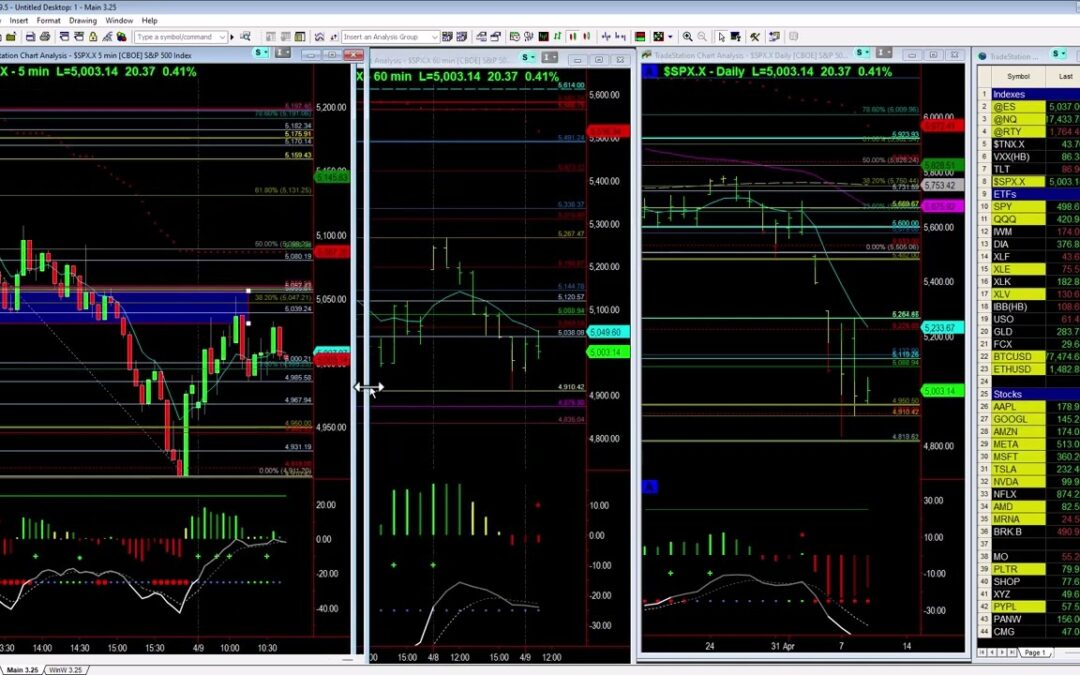Switch to the WinW 3.25 workspace tab
Viewport: 1080px width, 675px height.
(64, 669)
